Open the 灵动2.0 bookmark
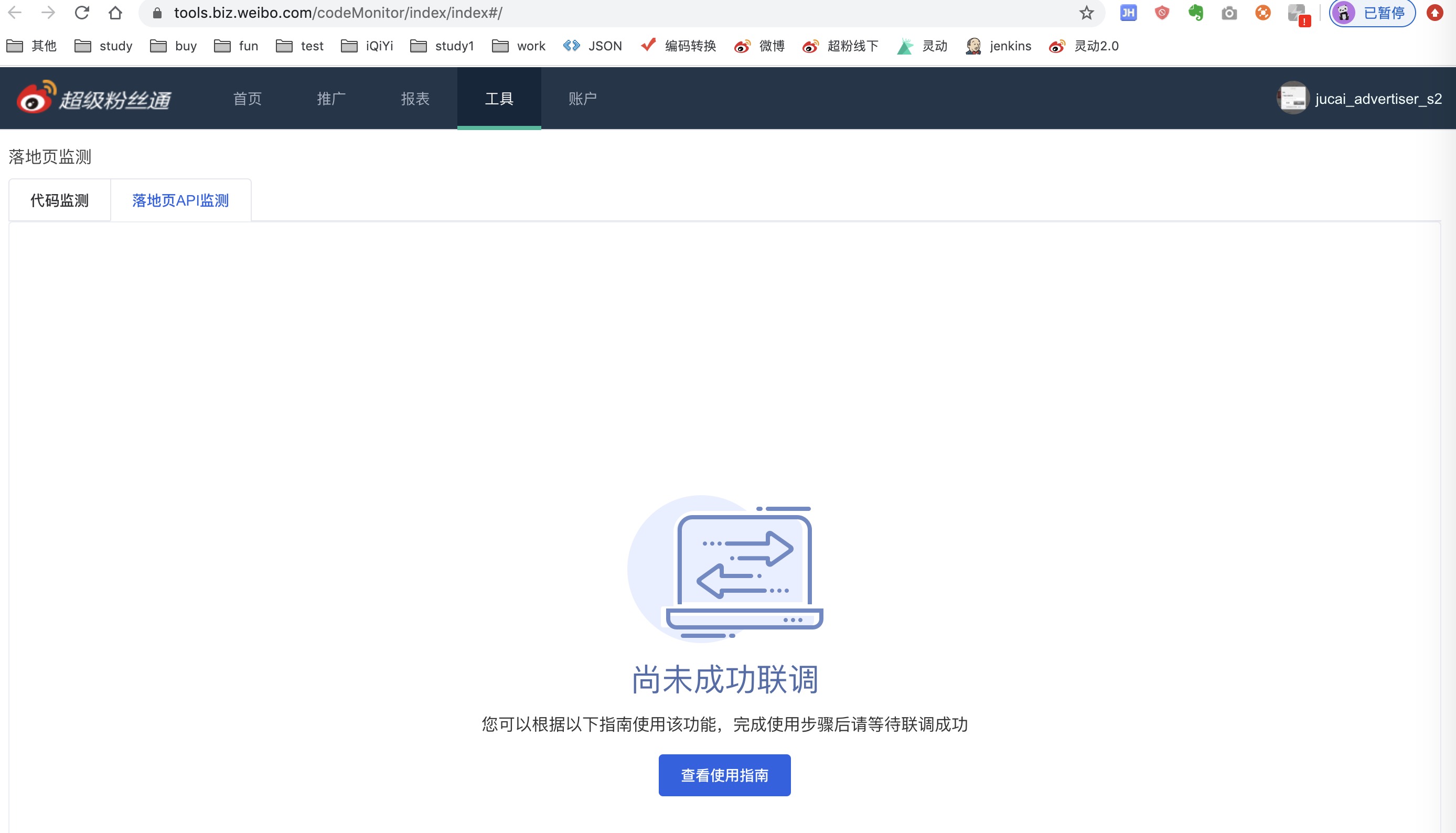The height and width of the screenshot is (833, 1456). (1084, 46)
